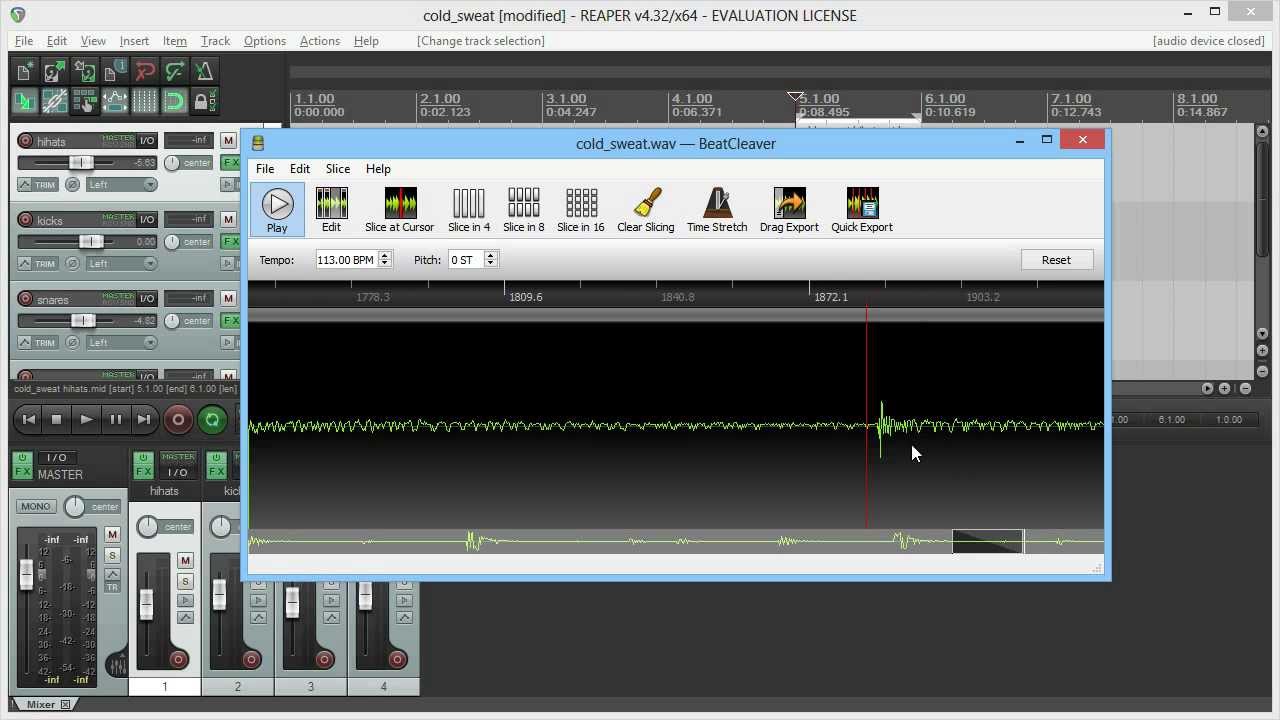Click the Play button in BeatCleaver toolbar

tap(277, 209)
